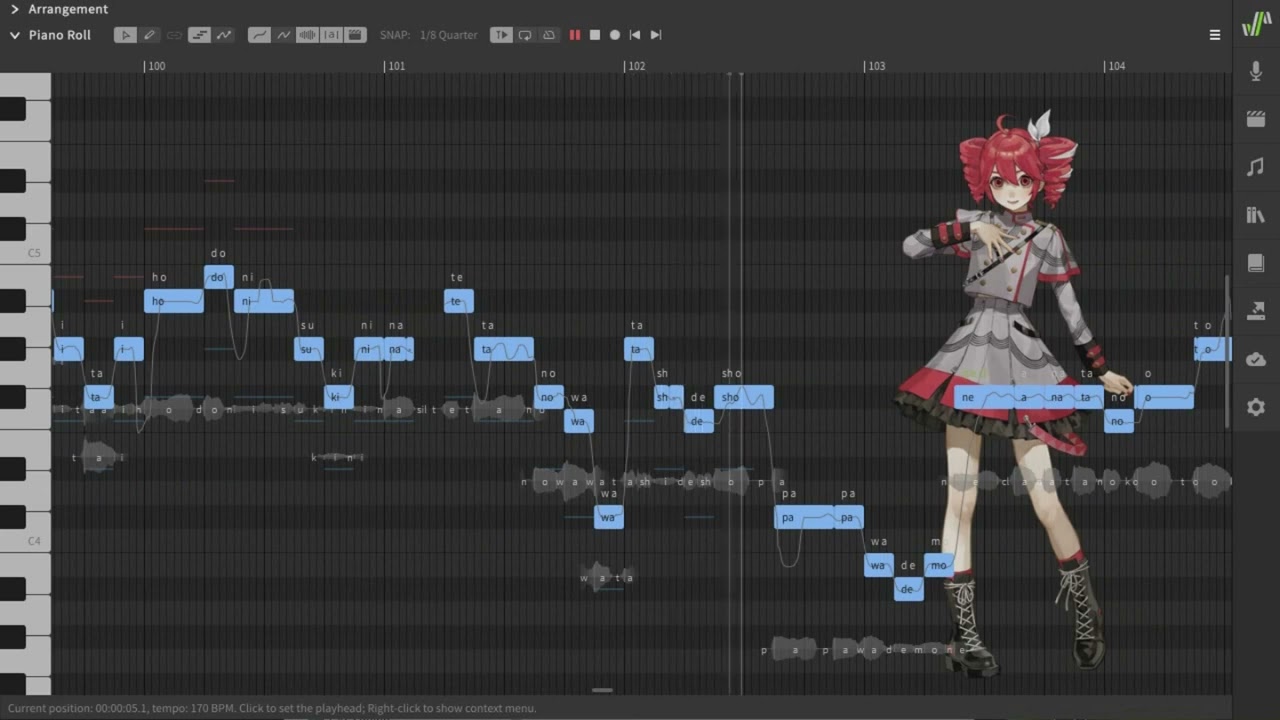
Task: Open the Dictionary book icon
Action: [x=1256, y=263]
